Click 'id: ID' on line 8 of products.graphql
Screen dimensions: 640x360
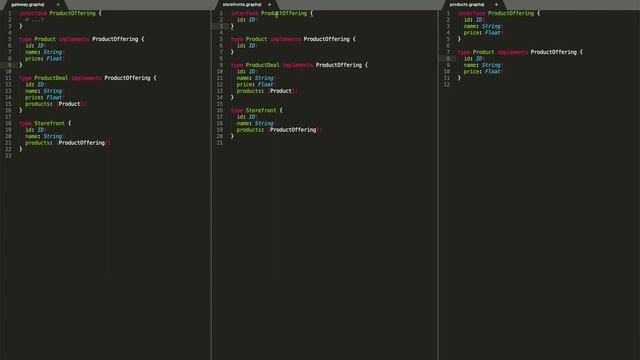[473, 59]
